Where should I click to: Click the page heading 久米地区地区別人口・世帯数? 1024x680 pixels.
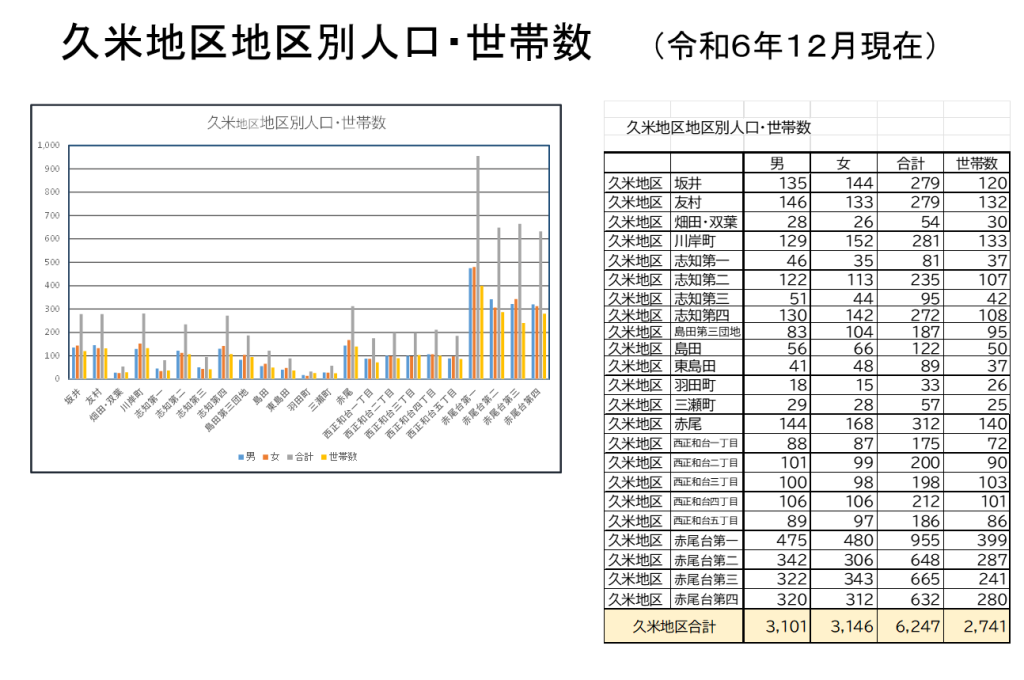click(326, 44)
